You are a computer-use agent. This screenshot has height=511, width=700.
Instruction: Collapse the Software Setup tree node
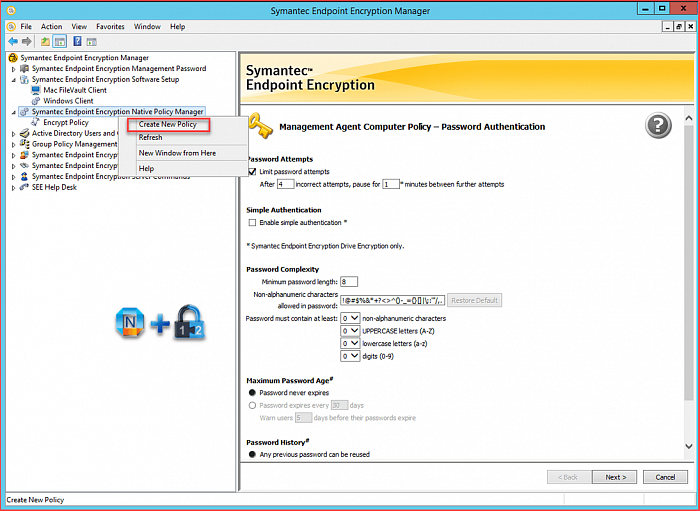[x=14, y=79]
